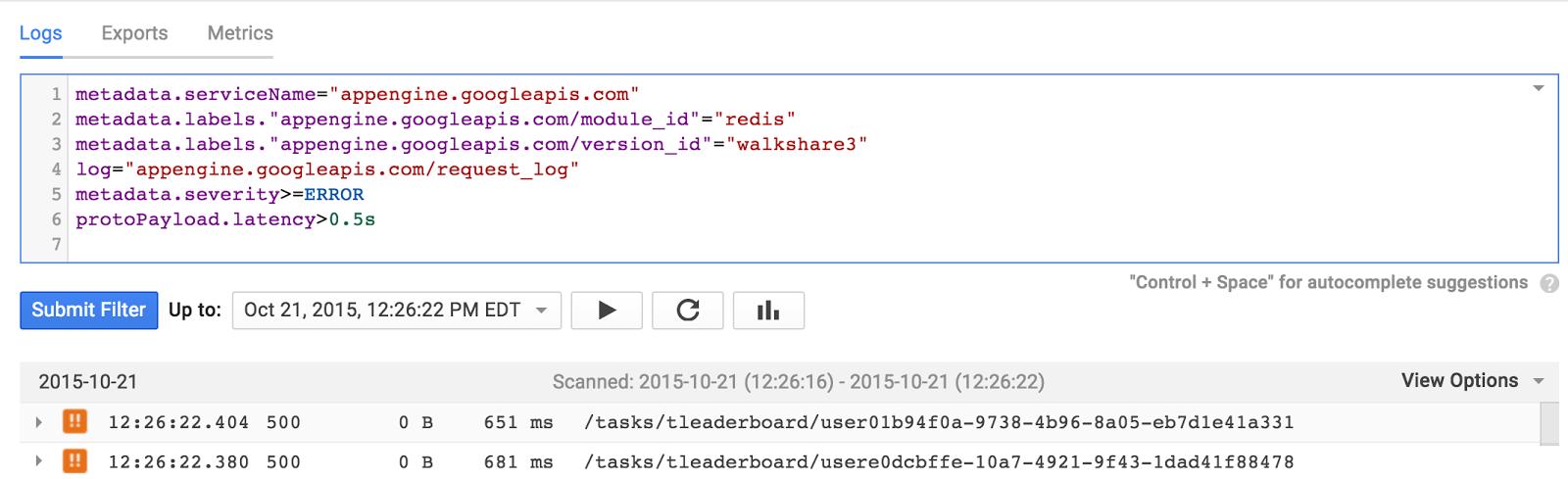The width and height of the screenshot is (1568, 479).
Task: Open the bar chart histogram icon
Action: (x=768, y=311)
